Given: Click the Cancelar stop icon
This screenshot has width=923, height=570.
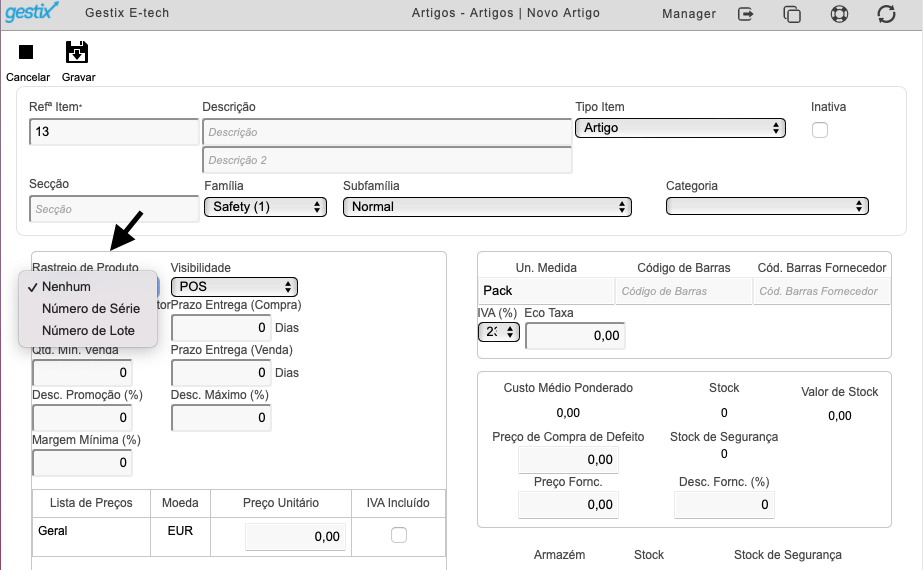Looking at the screenshot, I should [x=26, y=52].
